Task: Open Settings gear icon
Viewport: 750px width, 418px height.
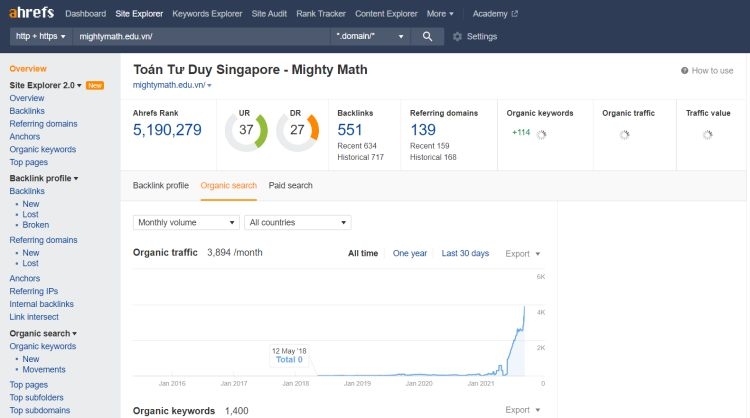Action: [x=457, y=36]
